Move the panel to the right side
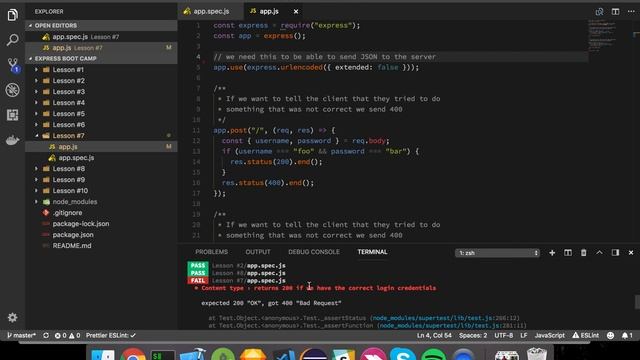Image resolution: width=640 pixels, height=360 pixels. [615, 253]
